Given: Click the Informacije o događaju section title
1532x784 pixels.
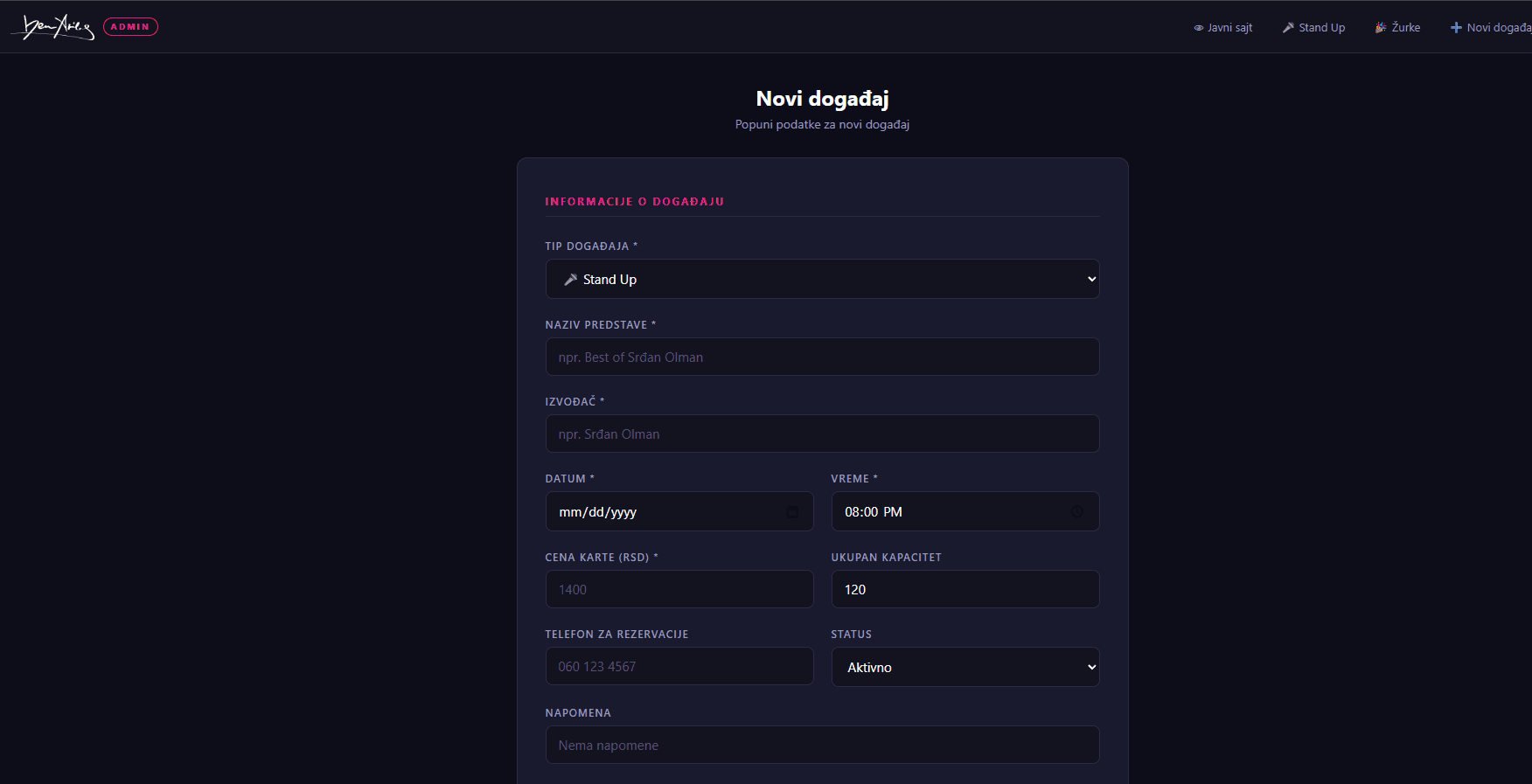Looking at the screenshot, I should 635,202.
